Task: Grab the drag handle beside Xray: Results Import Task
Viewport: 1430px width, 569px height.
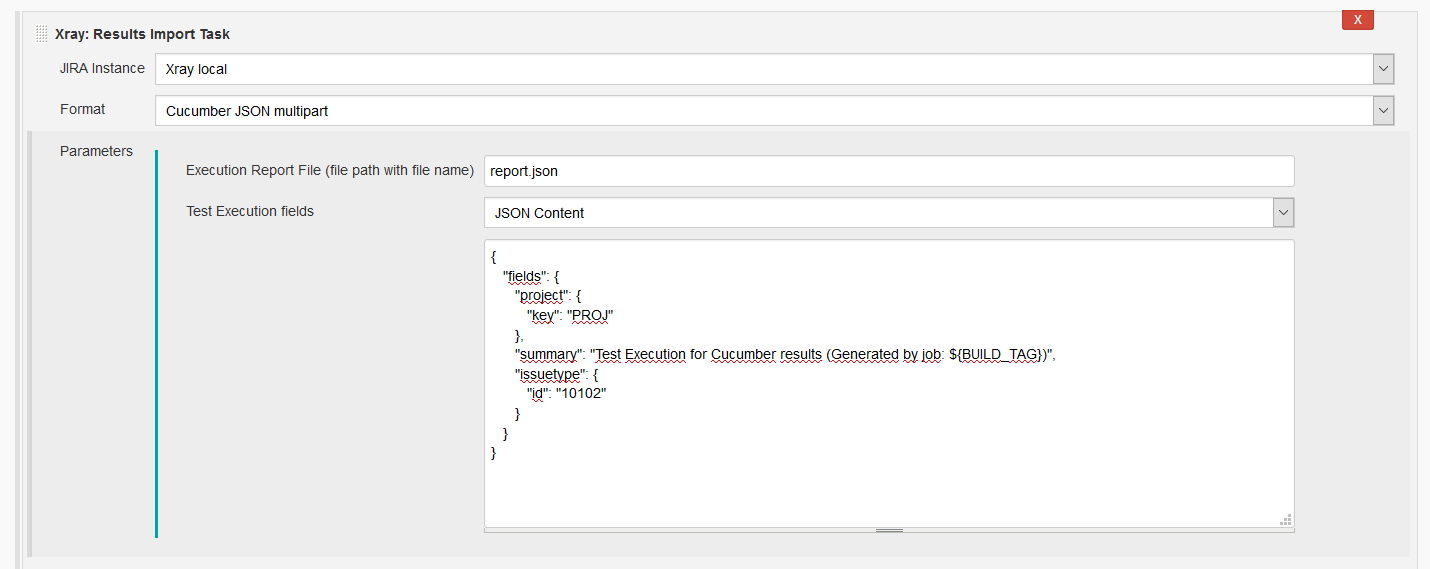Action: coord(41,34)
